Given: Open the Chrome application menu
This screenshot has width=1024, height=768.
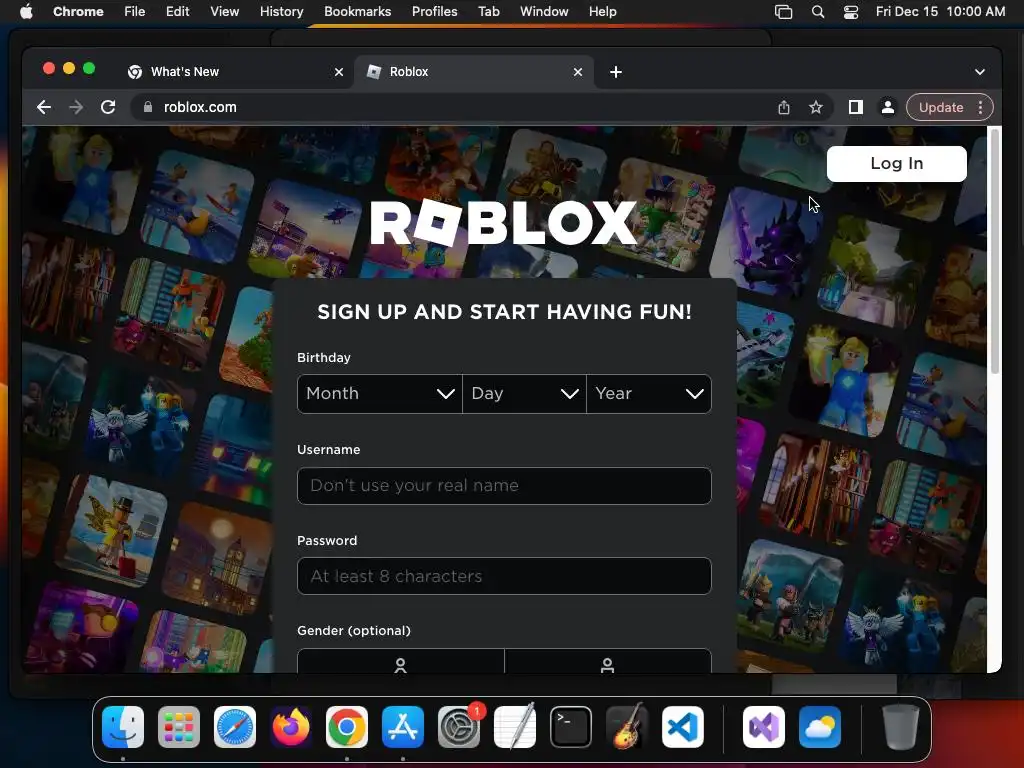Looking at the screenshot, I should point(78,12).
